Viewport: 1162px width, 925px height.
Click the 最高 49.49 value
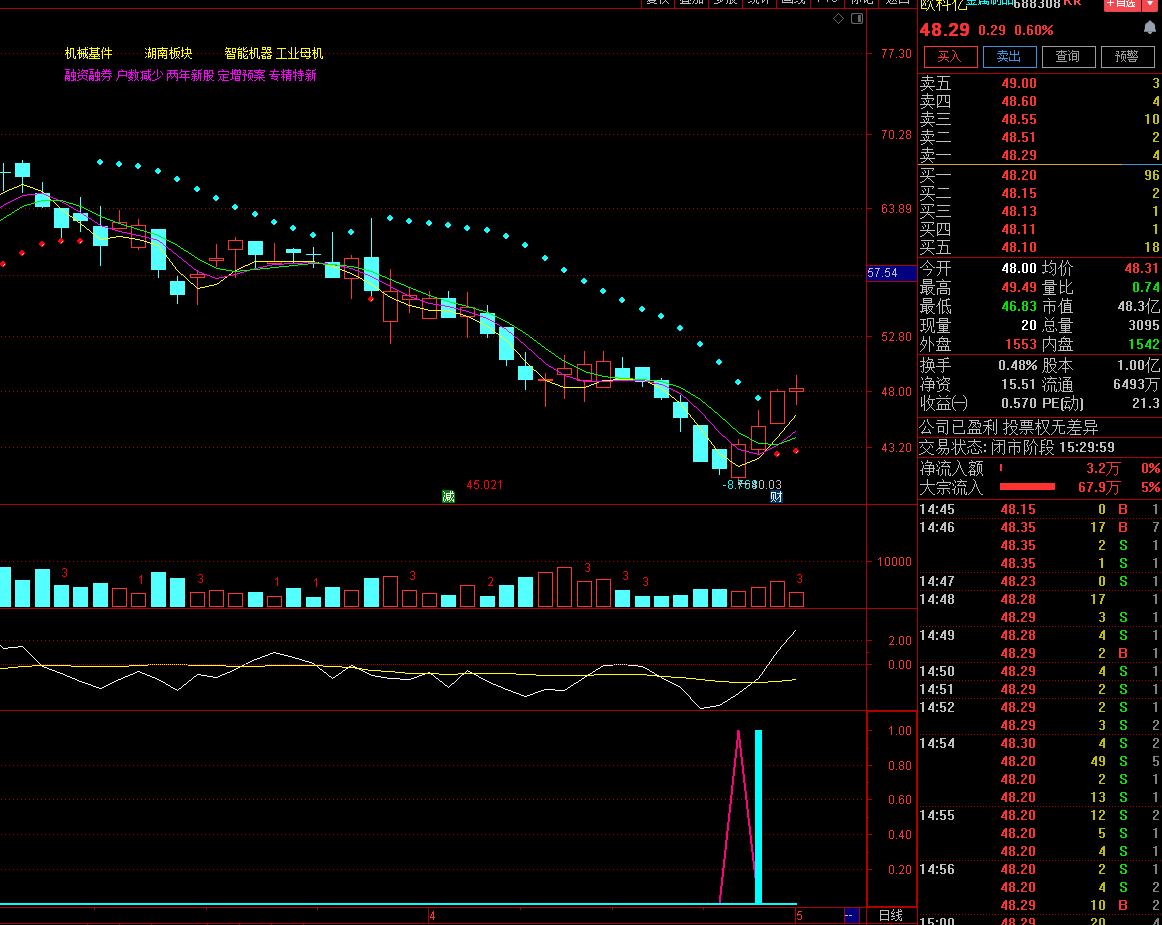[1019, 288]
